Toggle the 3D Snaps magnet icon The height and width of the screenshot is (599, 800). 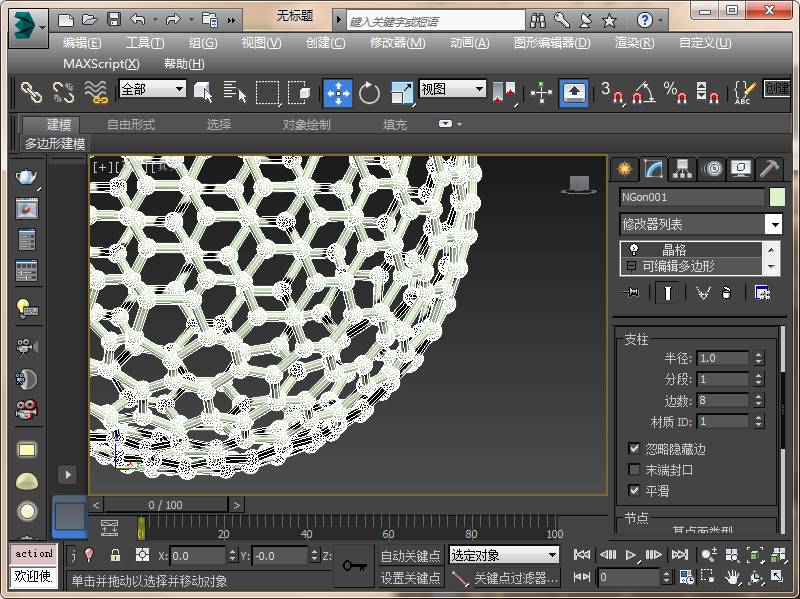[612, 92]
